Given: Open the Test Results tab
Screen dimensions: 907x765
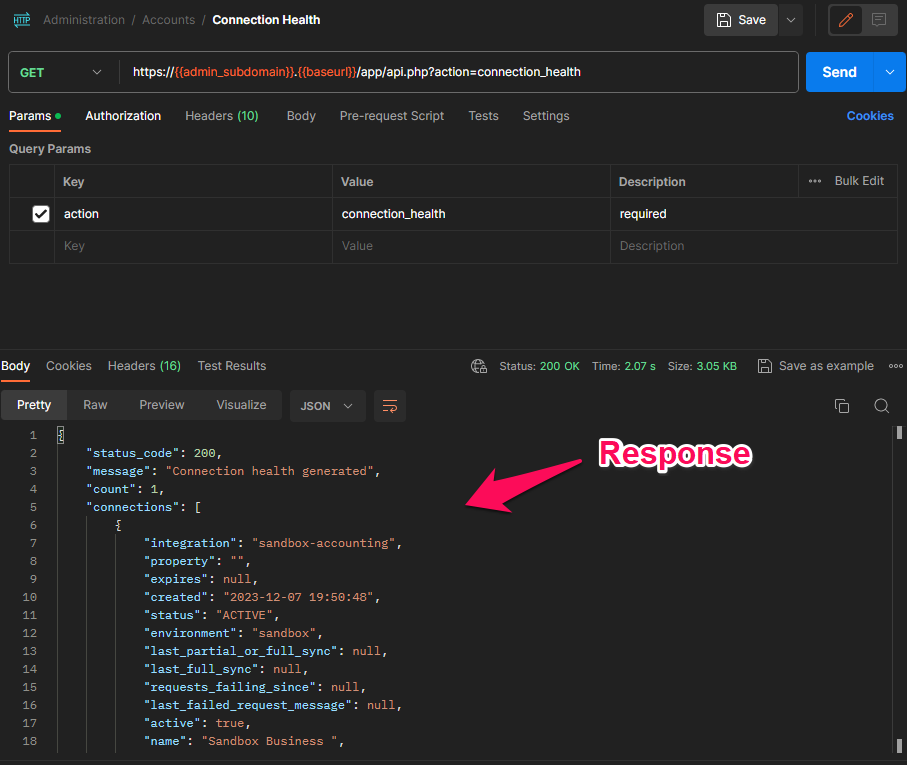Looking at the screenshot, I should pos(232,366).
